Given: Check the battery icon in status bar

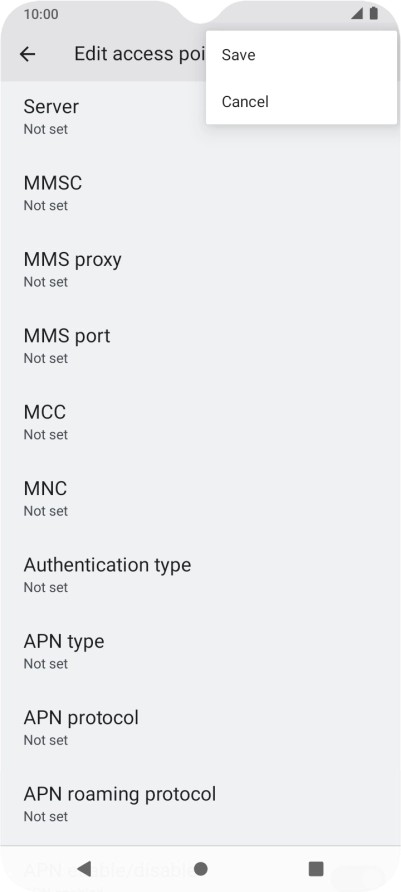Looking at the screenshot, I should click(374, 13).
